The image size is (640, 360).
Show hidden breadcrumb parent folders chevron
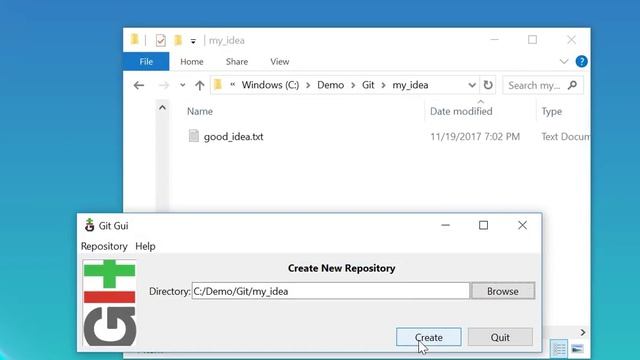(233, 84)
